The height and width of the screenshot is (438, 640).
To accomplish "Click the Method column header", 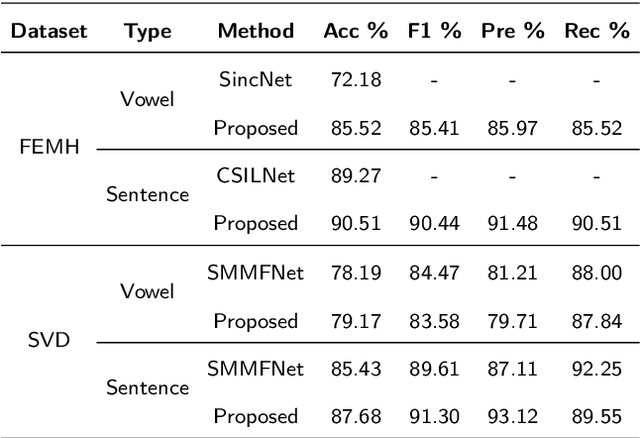I will tap(255, 31).
